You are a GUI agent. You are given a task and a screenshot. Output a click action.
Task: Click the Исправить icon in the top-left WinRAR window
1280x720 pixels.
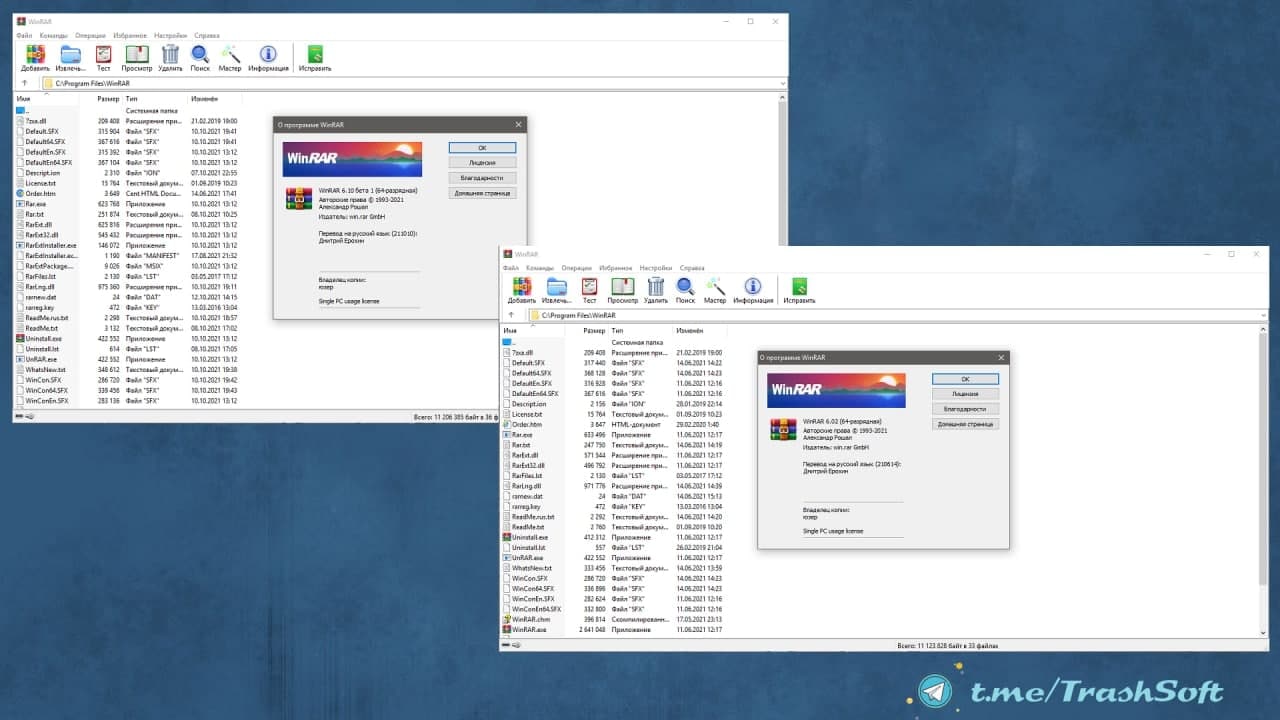point(315,55)
